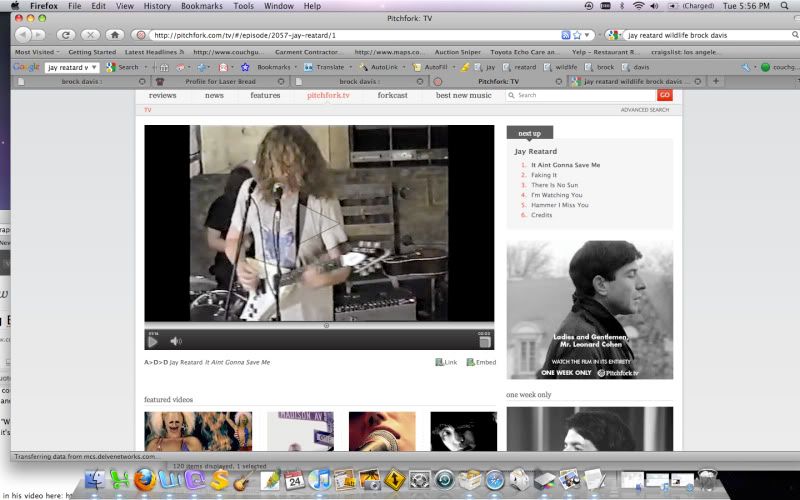
Task: Open the search engine selector dropdown
Action: (x=614, y=35)
